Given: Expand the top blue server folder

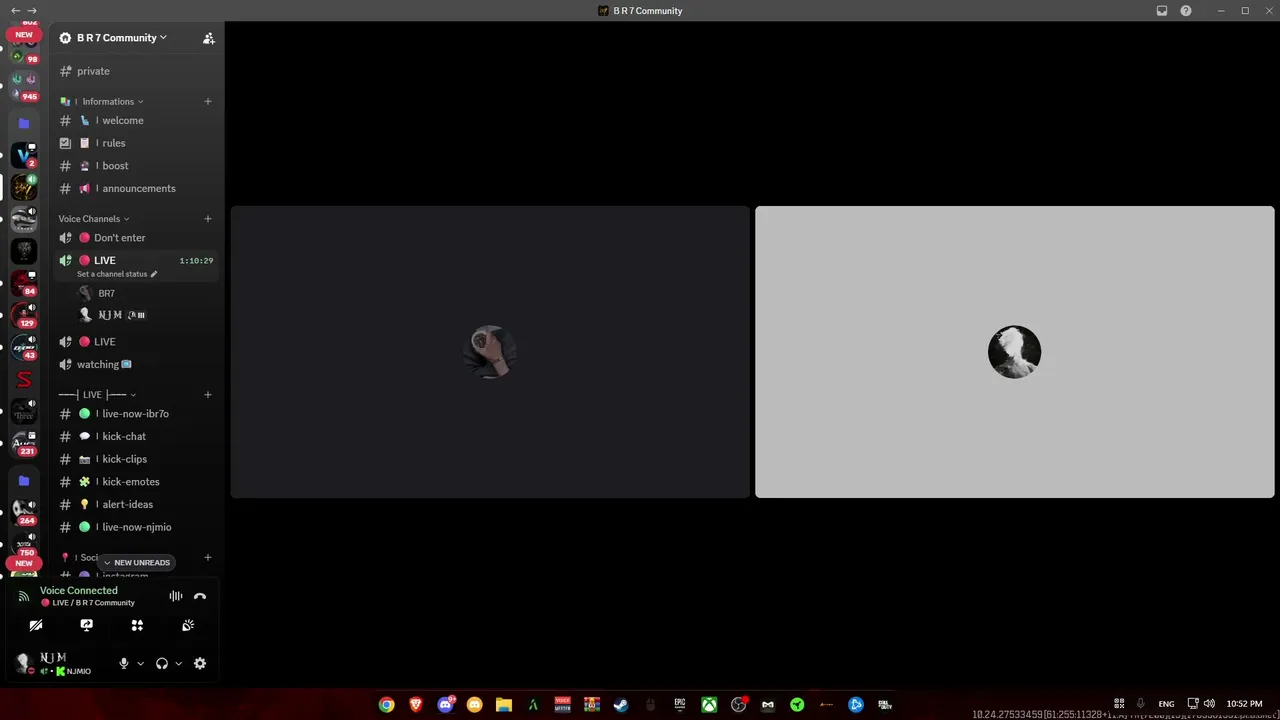Looking at the screenshot, I should (24, 123).
